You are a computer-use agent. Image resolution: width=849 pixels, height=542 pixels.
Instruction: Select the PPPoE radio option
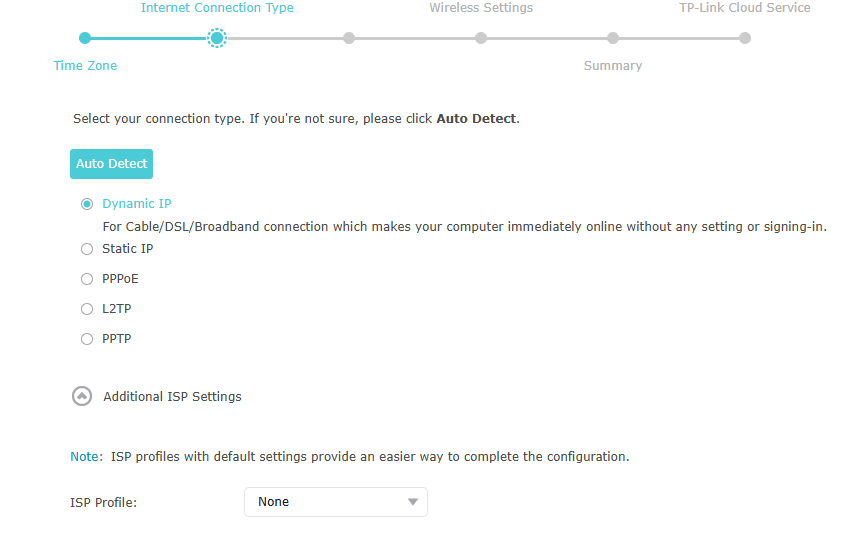(87, 279)
